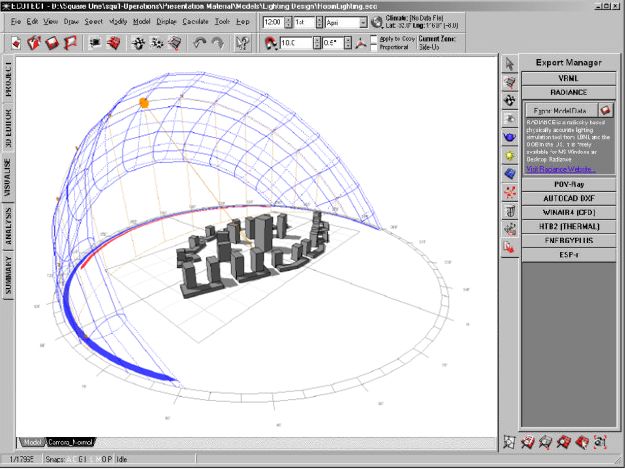The width and height of the screenshot is (625, 469).
Task: Click the second sun-shaped toolbar icon
Action: [x=157, y=43]
